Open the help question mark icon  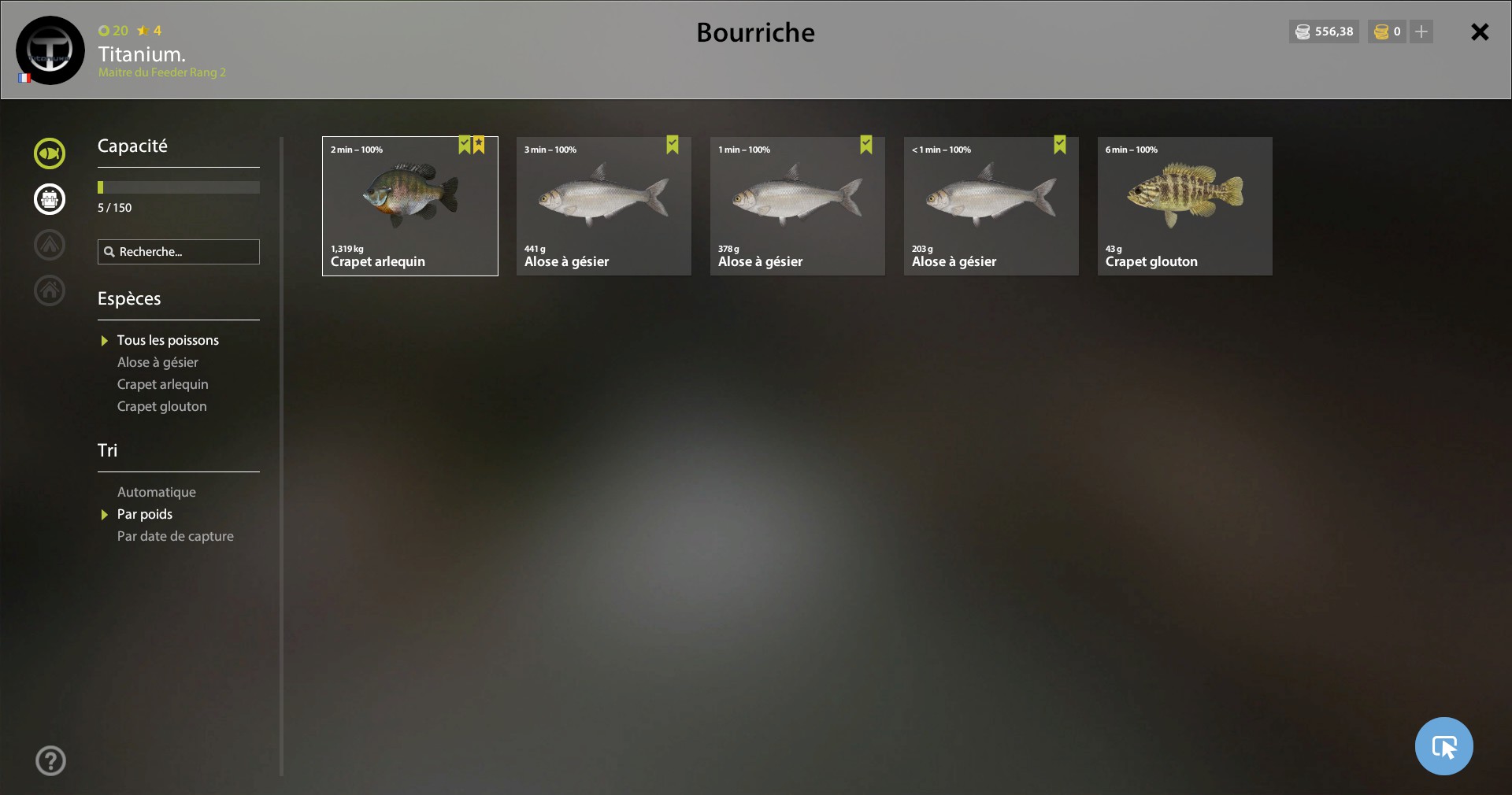tap(51, 760)
